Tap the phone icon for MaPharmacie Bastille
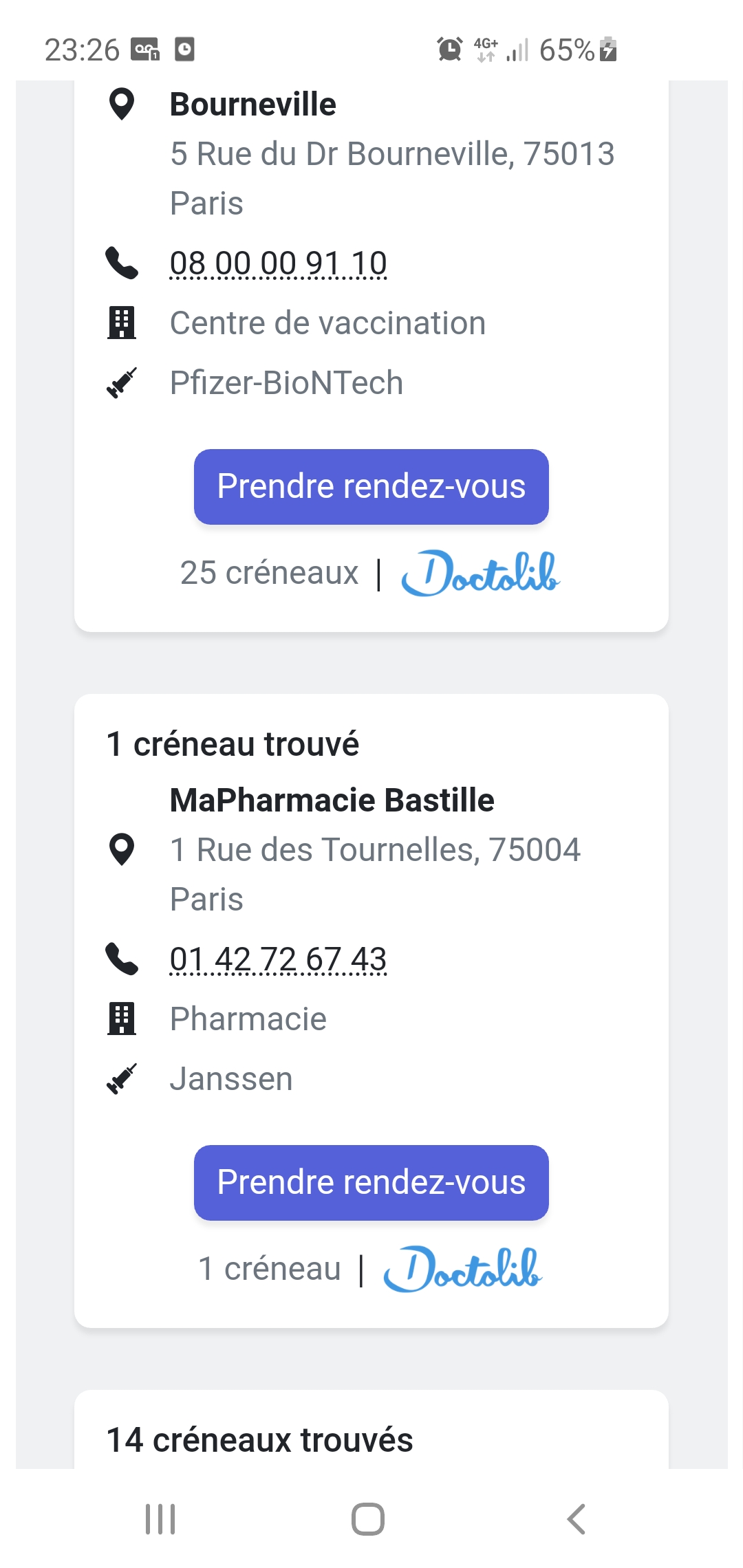The width and height of the screenshot is (743, 1568). point(122,959)
